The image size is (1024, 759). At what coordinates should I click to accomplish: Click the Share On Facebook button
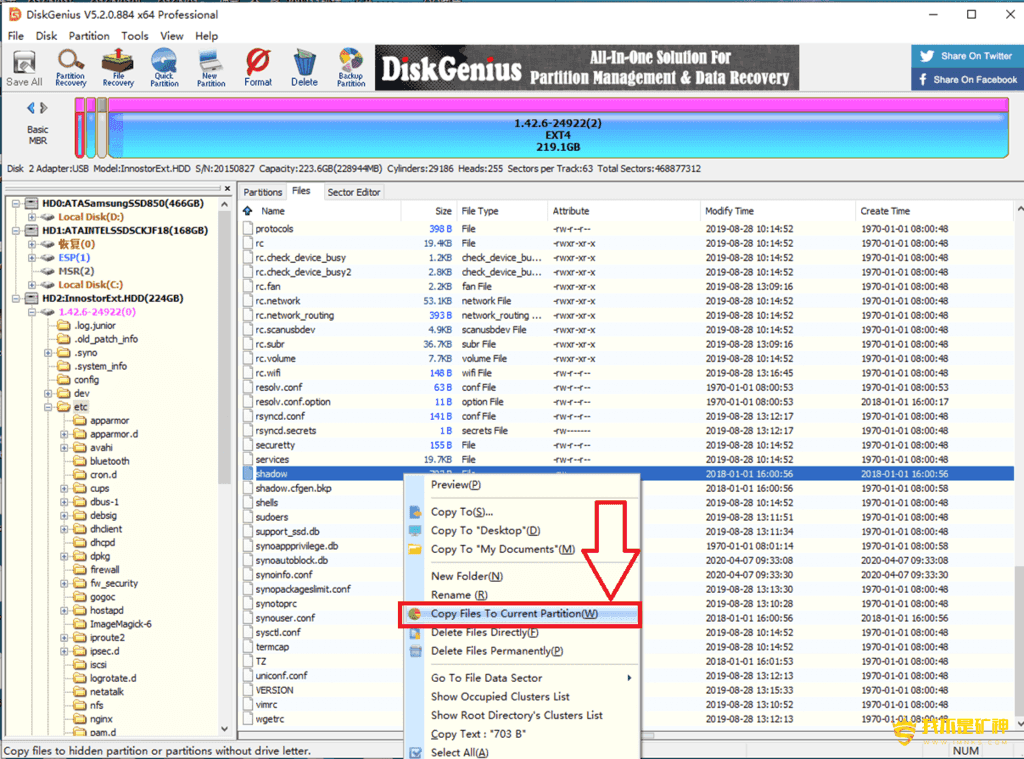[967, 80]
